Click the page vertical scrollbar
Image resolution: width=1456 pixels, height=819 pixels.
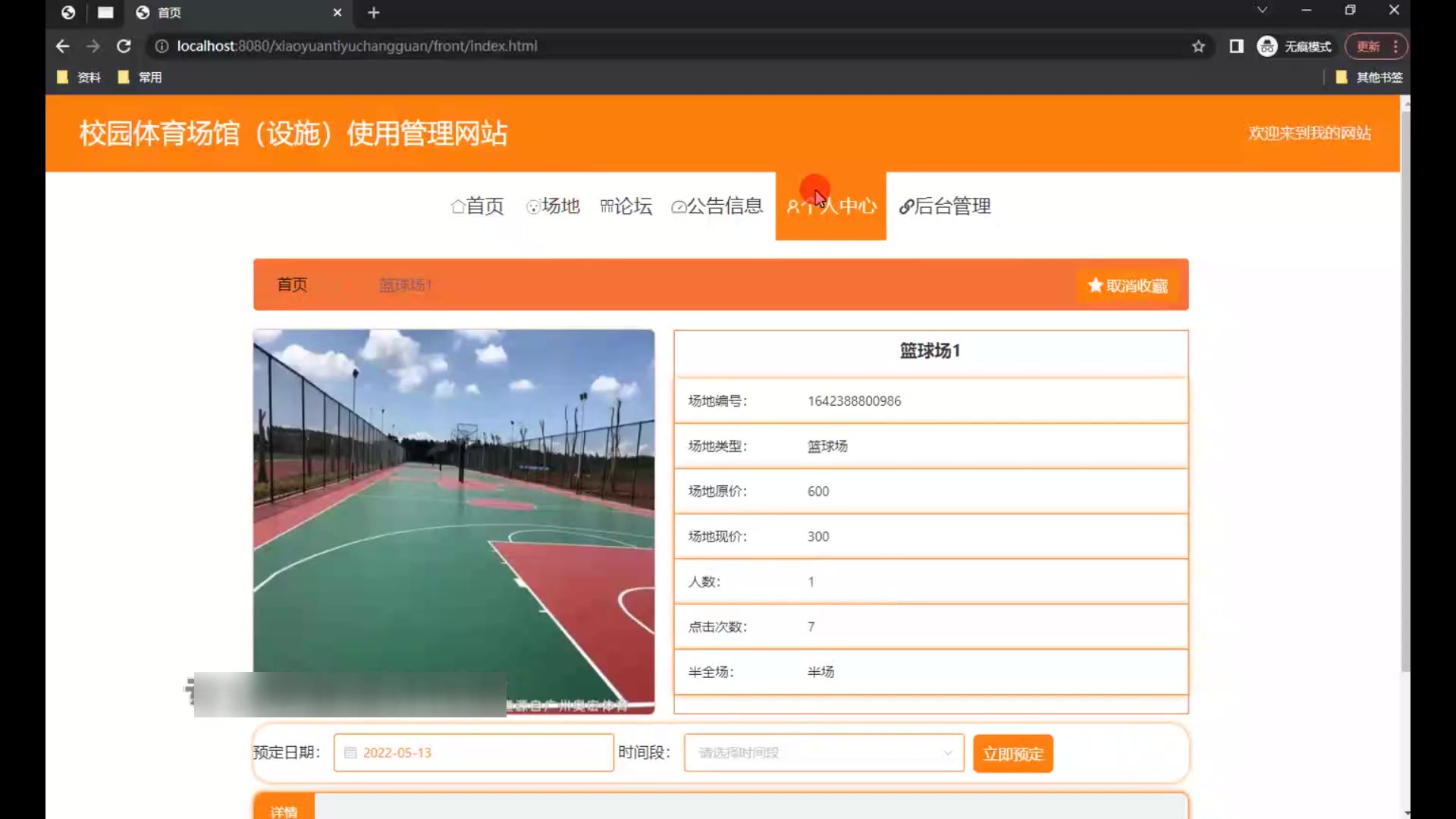1405,379
